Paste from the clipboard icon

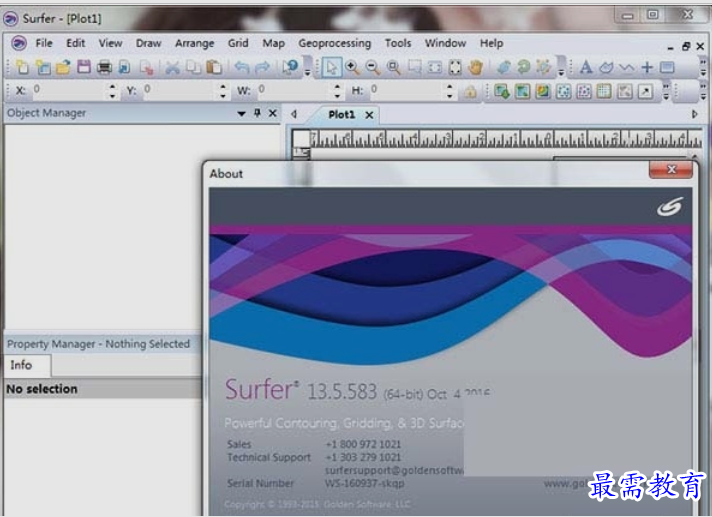coord(214,67)
